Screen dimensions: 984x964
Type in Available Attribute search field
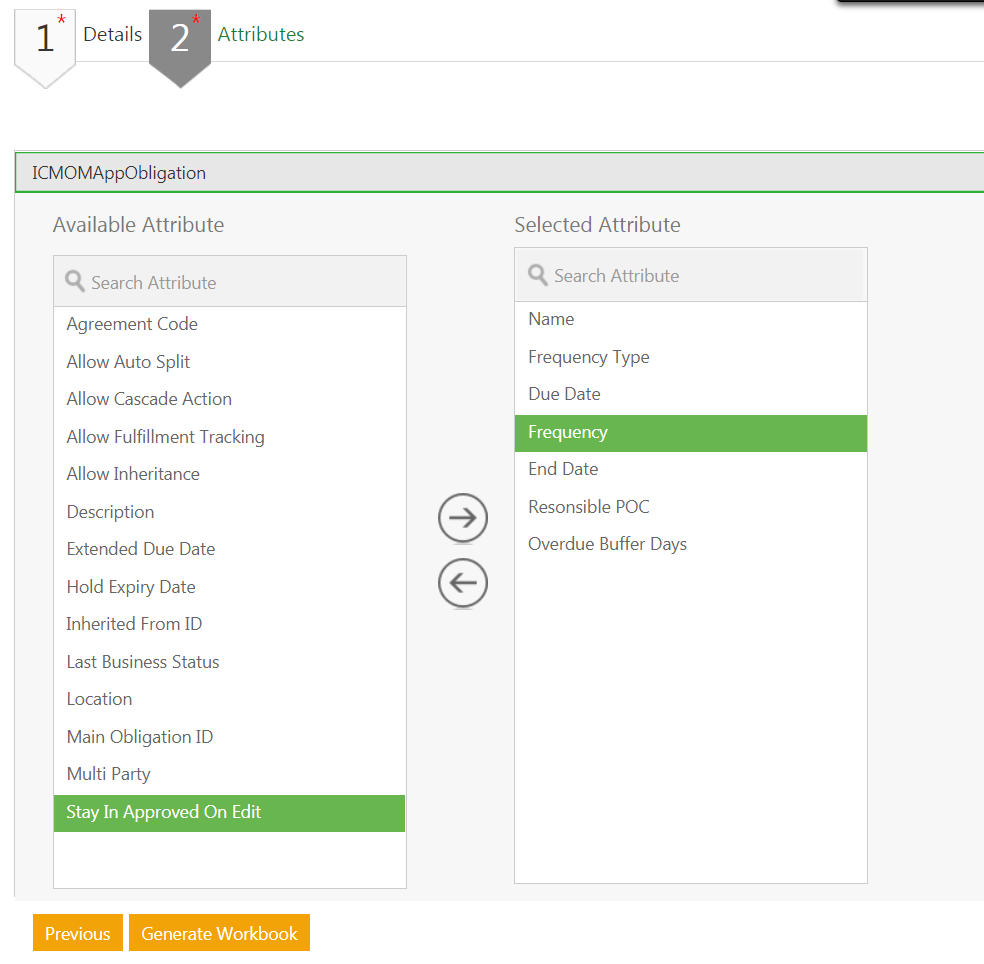pyautogui.click(x=240, y=282)
